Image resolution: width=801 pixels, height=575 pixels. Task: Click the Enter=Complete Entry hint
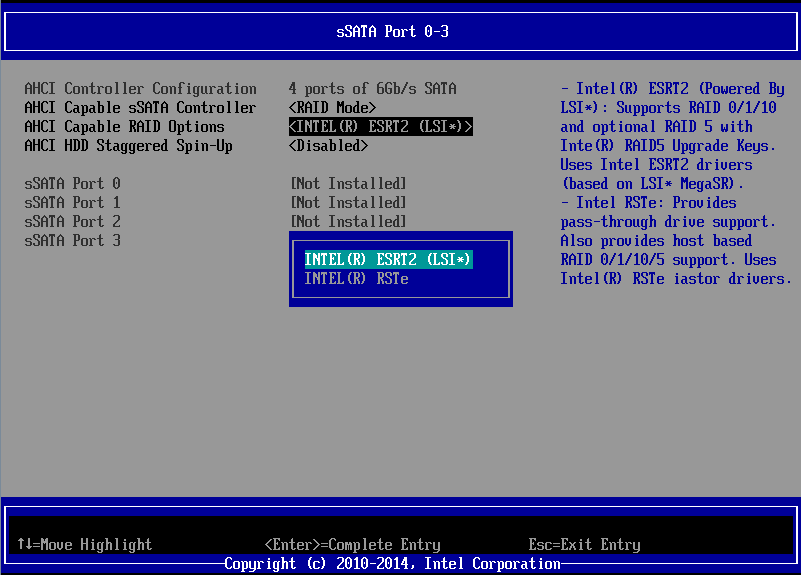pos(352,545)
